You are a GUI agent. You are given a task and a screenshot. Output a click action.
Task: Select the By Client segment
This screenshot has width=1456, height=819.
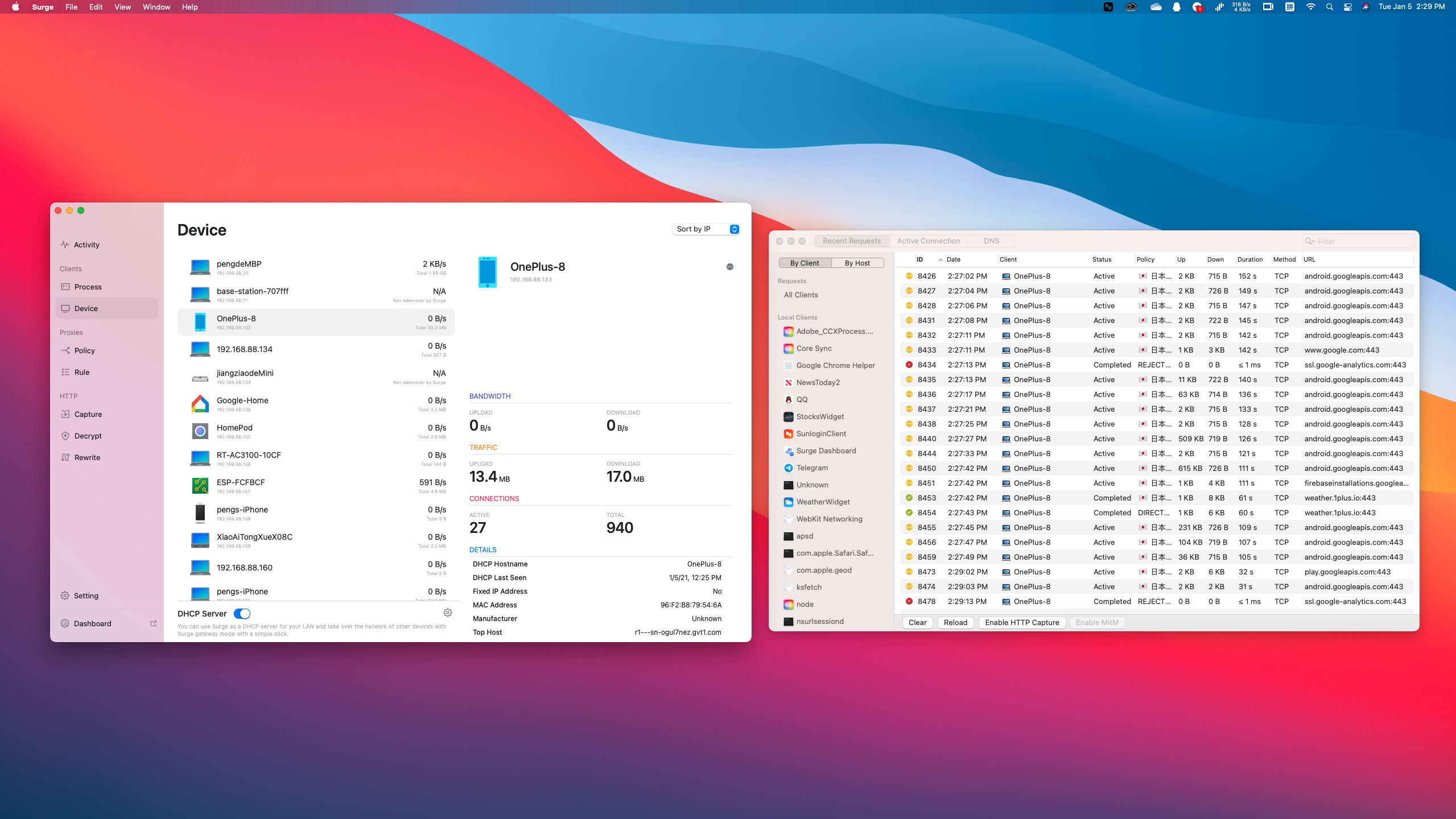[805, 263]
